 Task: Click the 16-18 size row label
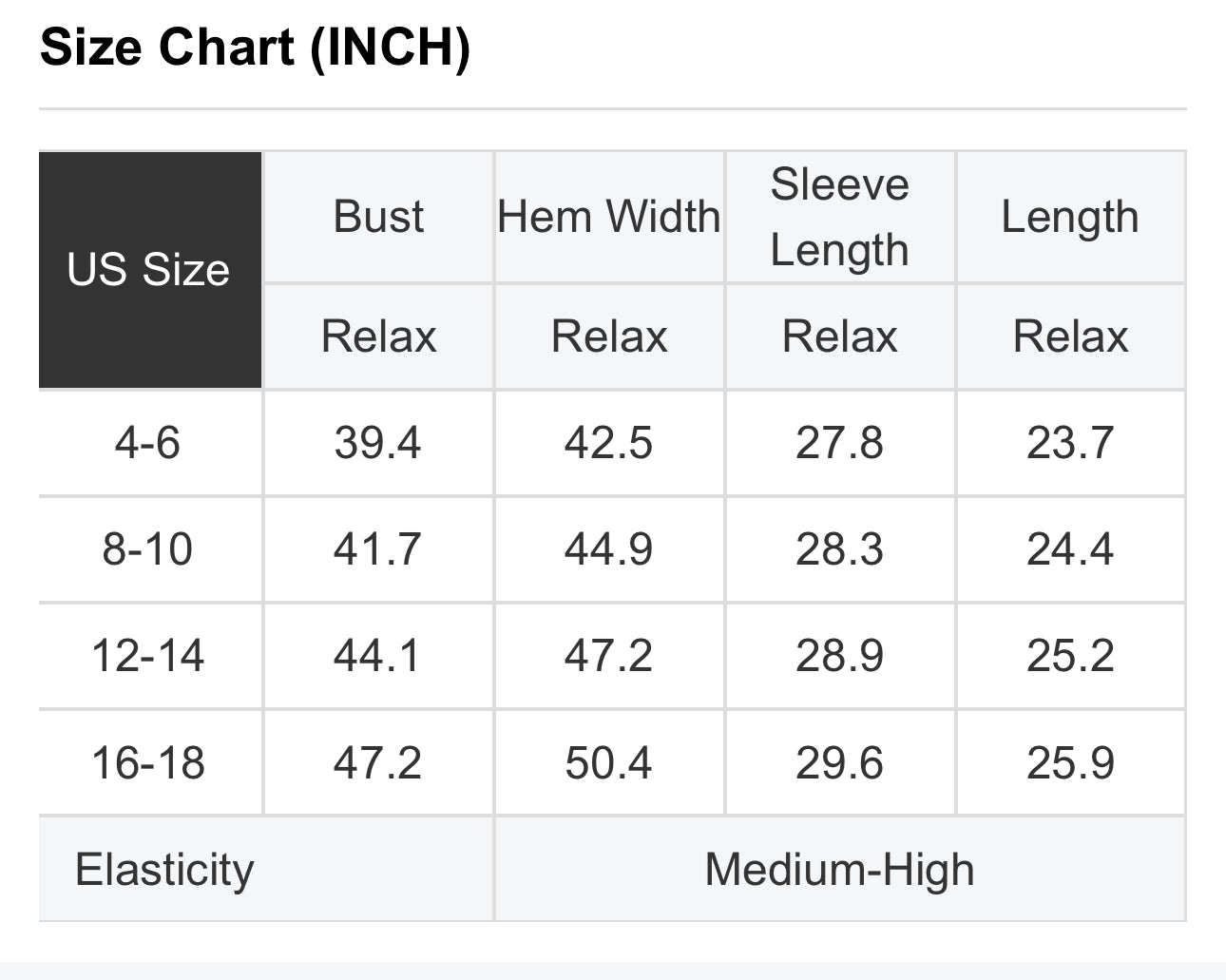pyautogui.click(x=148, y=763)
